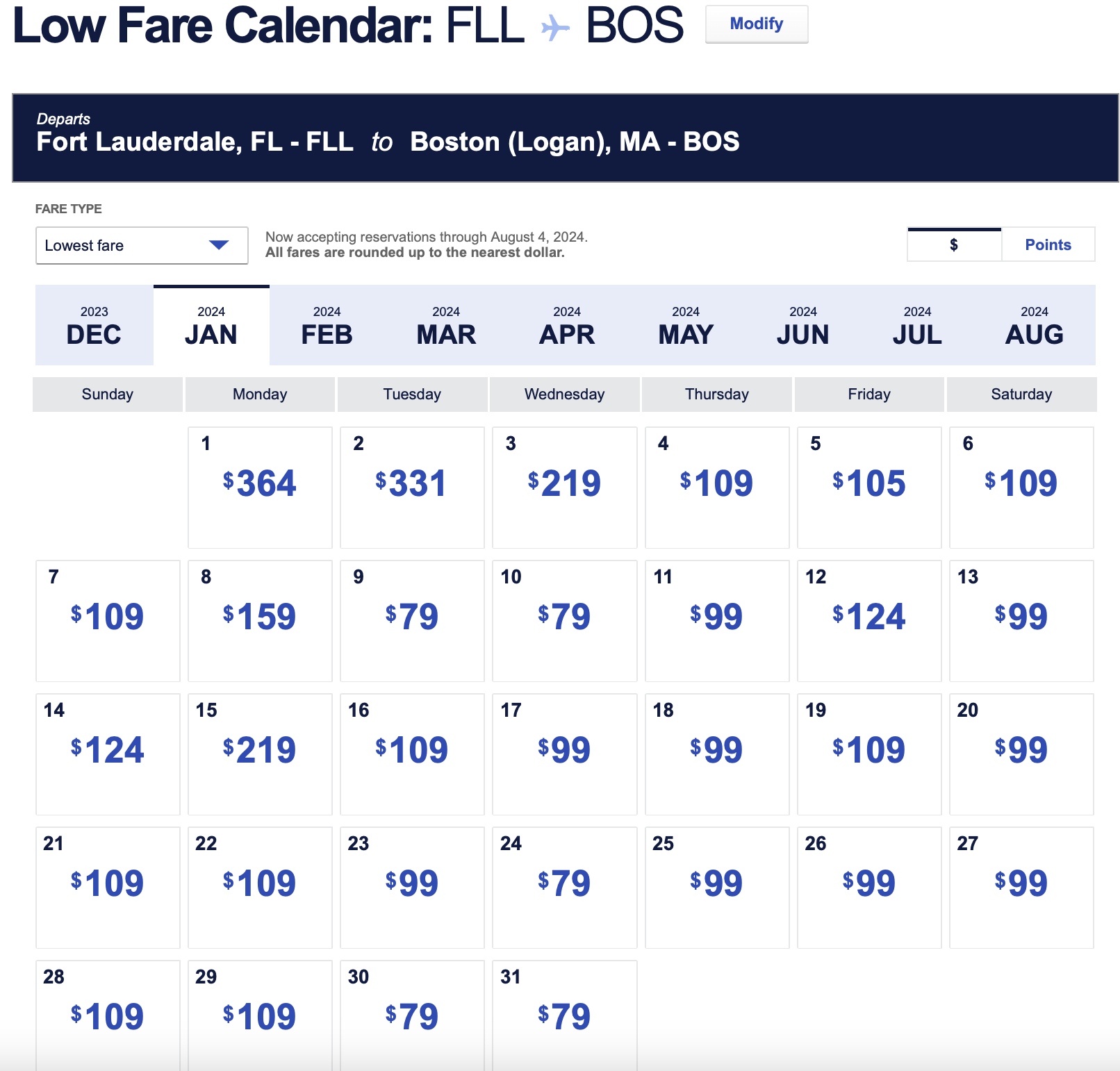The height and width of the screenshot is (1071, 1120).
Task: Select the MAR 2024 month tab
Action: coord(446,326)
